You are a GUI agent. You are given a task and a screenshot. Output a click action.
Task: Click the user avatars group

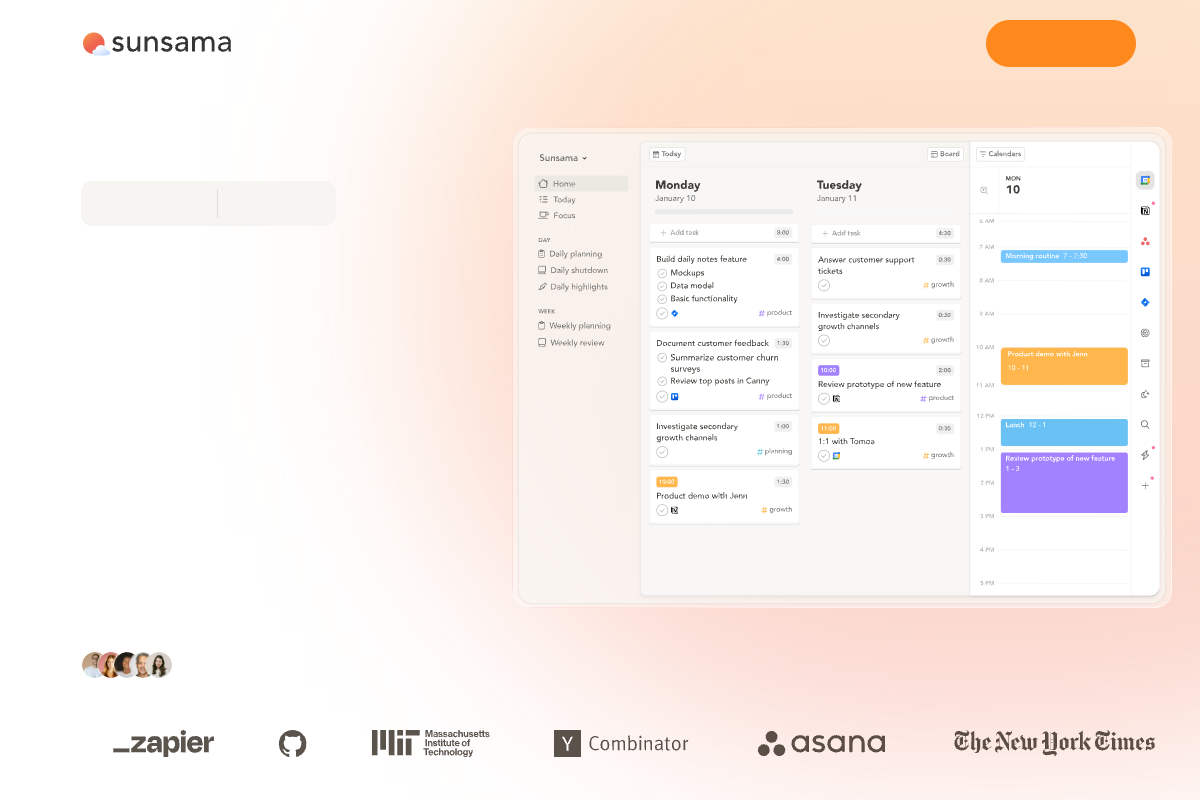pyautogui.click(x=127, y=665)
